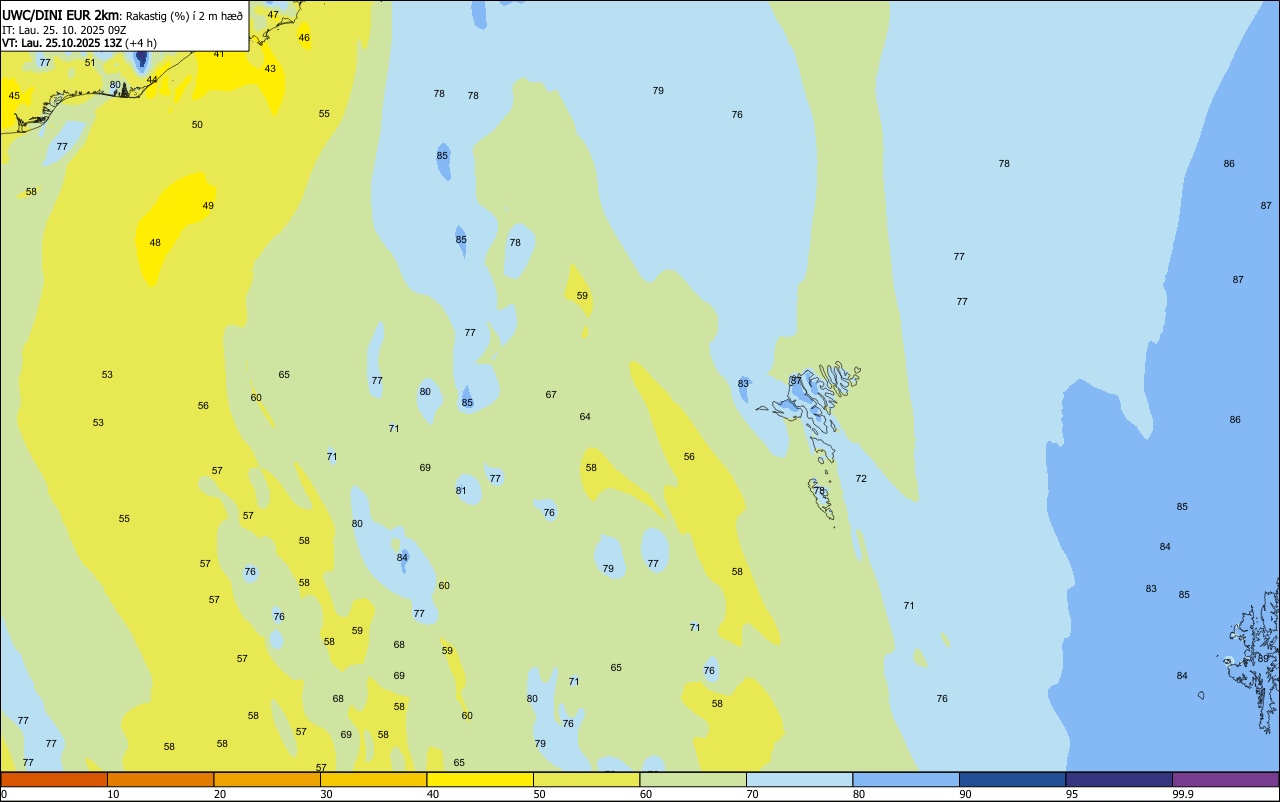Click the humidity value "41" on the map

pos(219,54)
